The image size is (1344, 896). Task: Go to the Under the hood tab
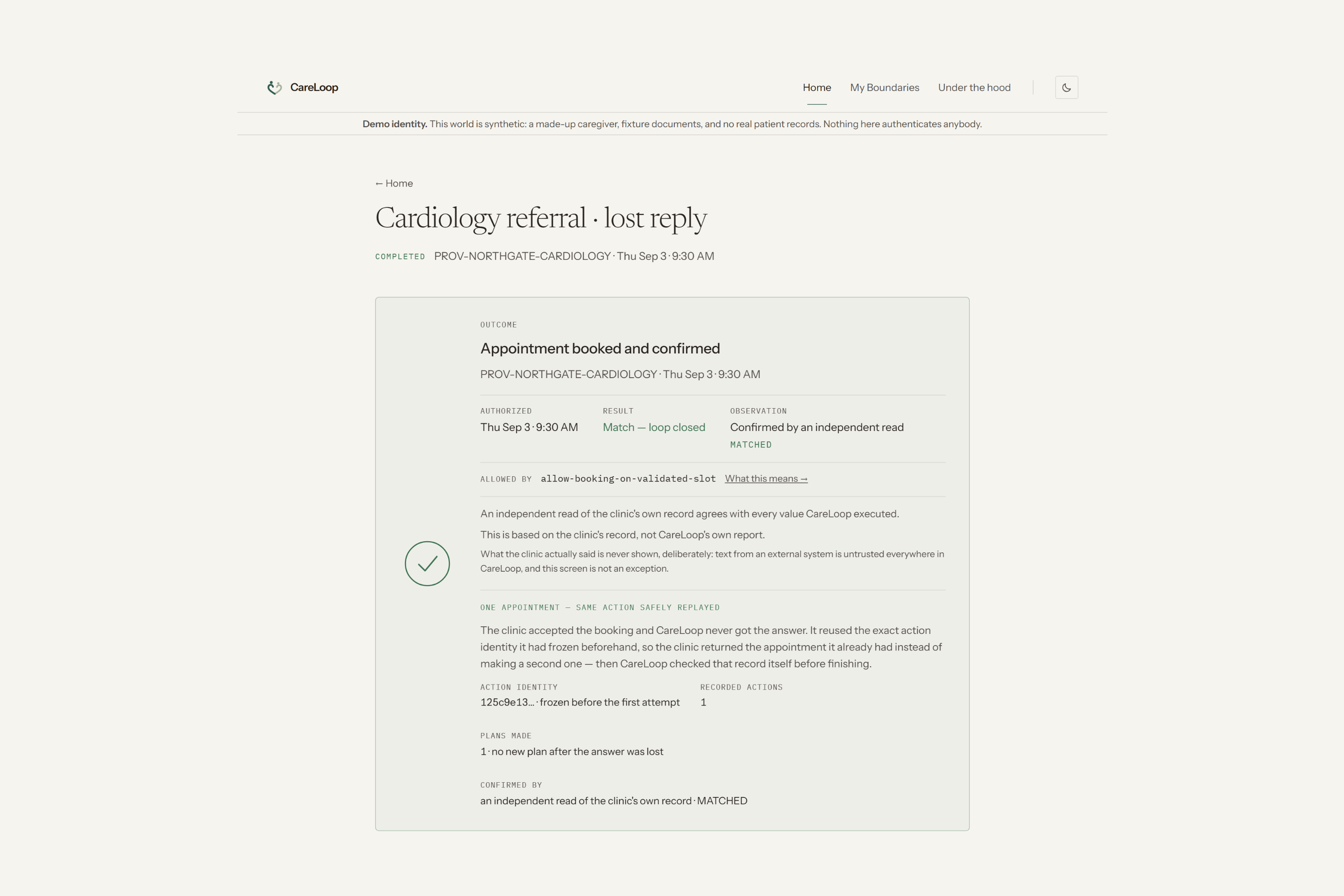[974, 87]
